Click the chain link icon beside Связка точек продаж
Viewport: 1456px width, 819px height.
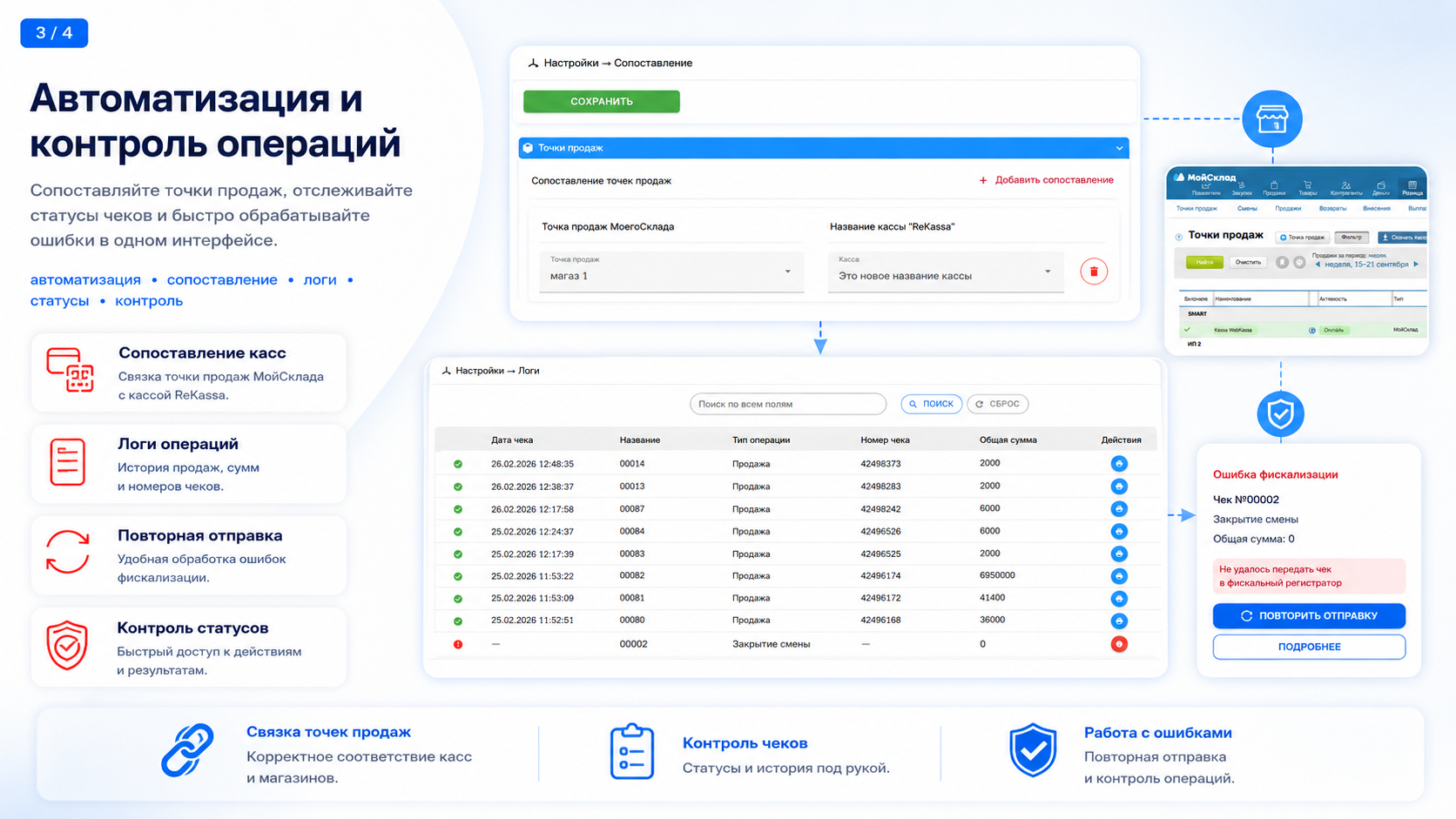(187, 749)
